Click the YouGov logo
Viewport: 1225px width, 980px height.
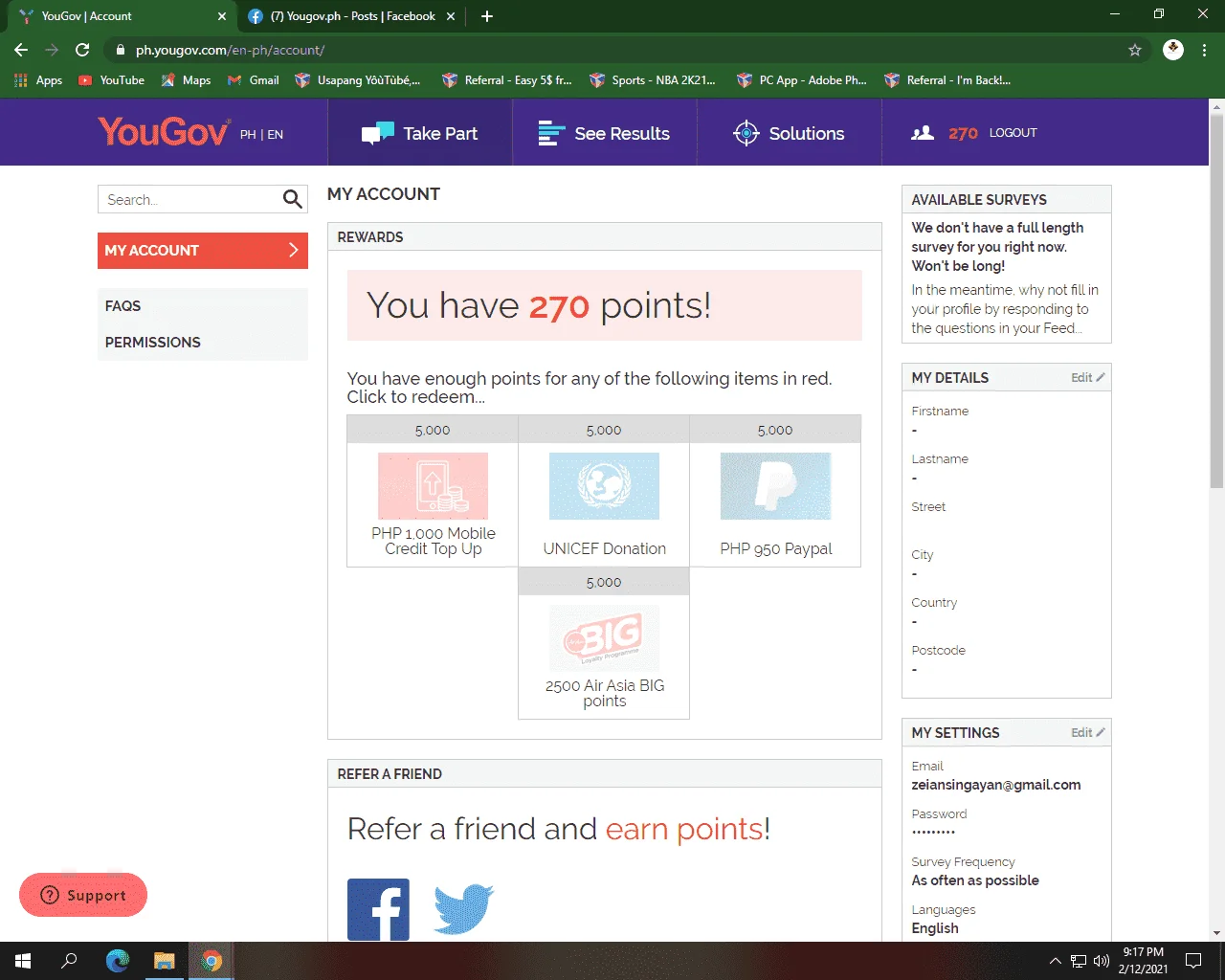[164, 132]
